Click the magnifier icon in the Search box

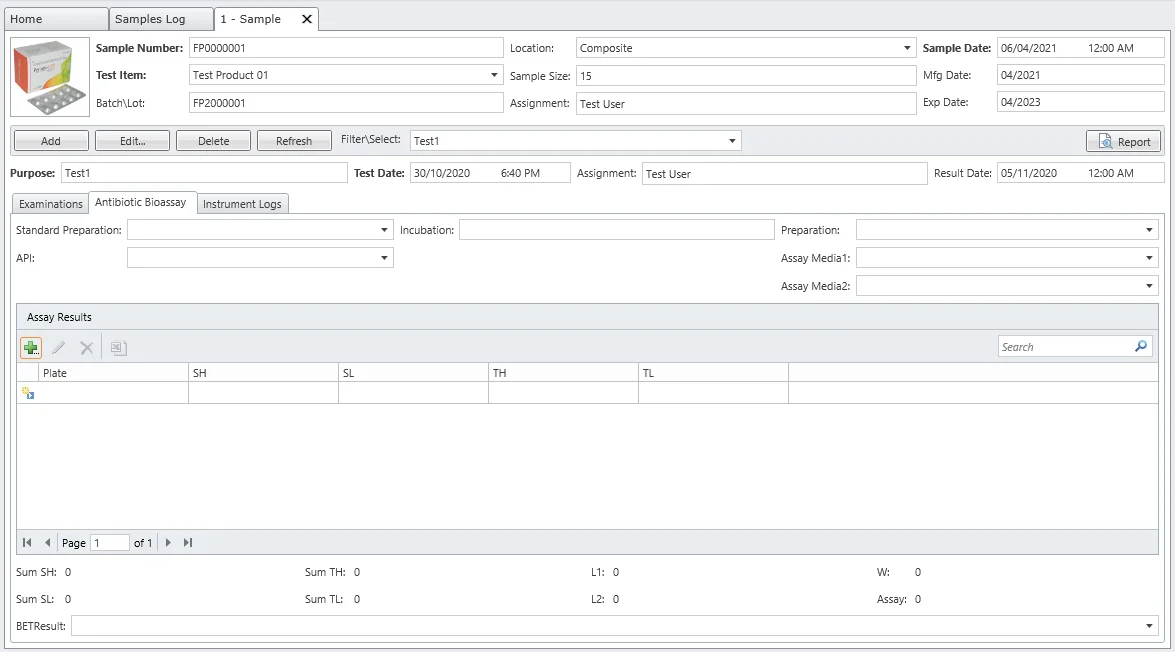(1141, 347)
